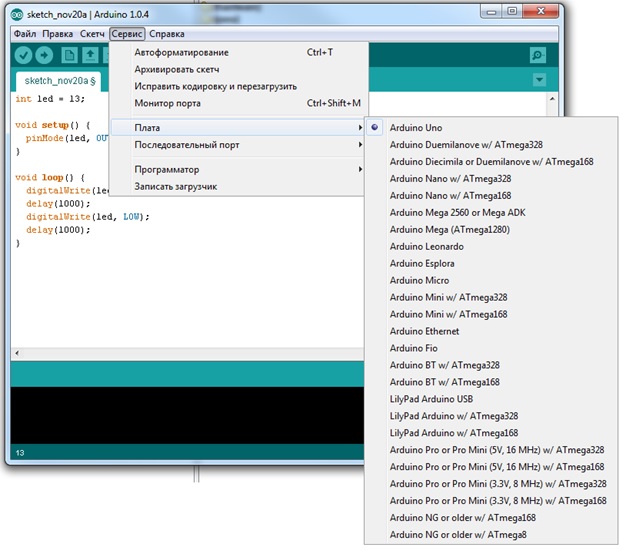Pick Arduino Mega 2560 or Mega ADK
The image size is (623, 551).
point(491,213)
